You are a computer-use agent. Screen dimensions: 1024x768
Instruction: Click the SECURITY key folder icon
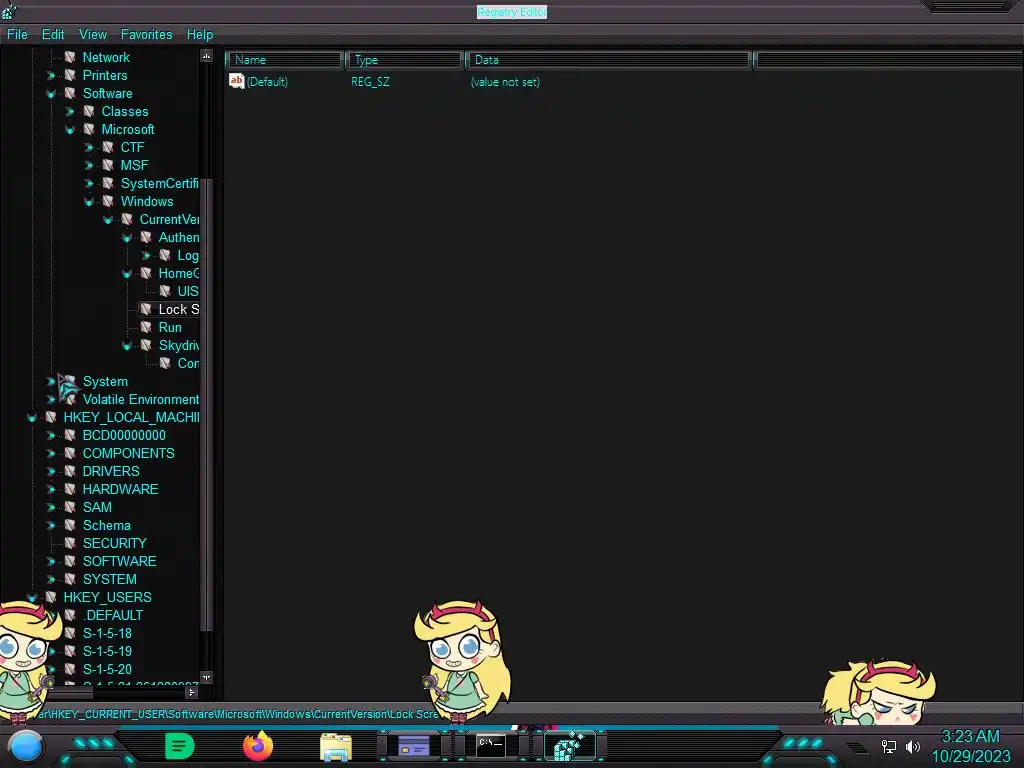coord(70,543)
